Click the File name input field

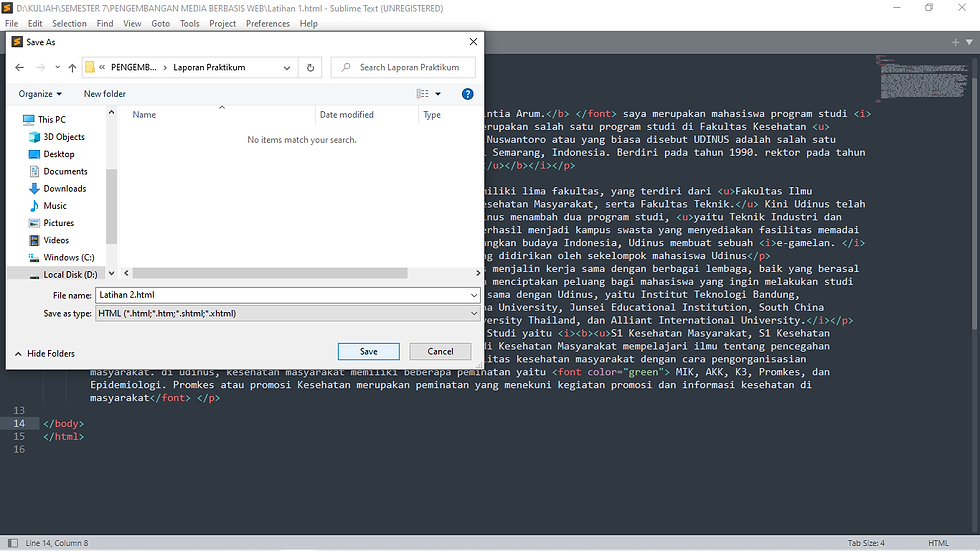tap(282, 295)
